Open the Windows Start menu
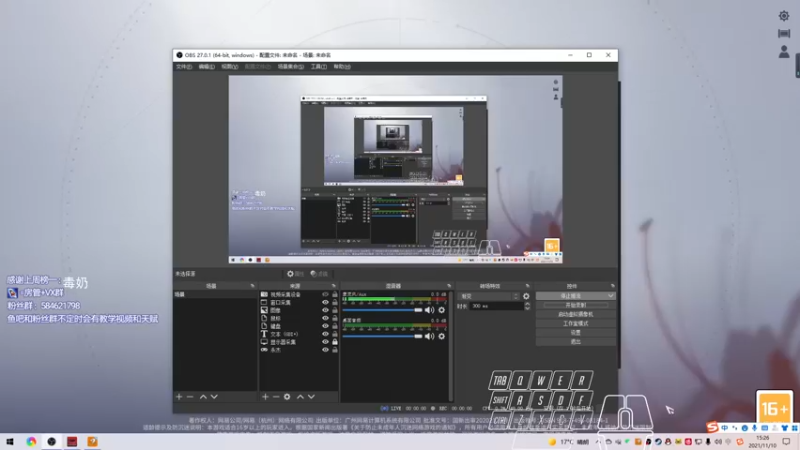 pos(10,442)
